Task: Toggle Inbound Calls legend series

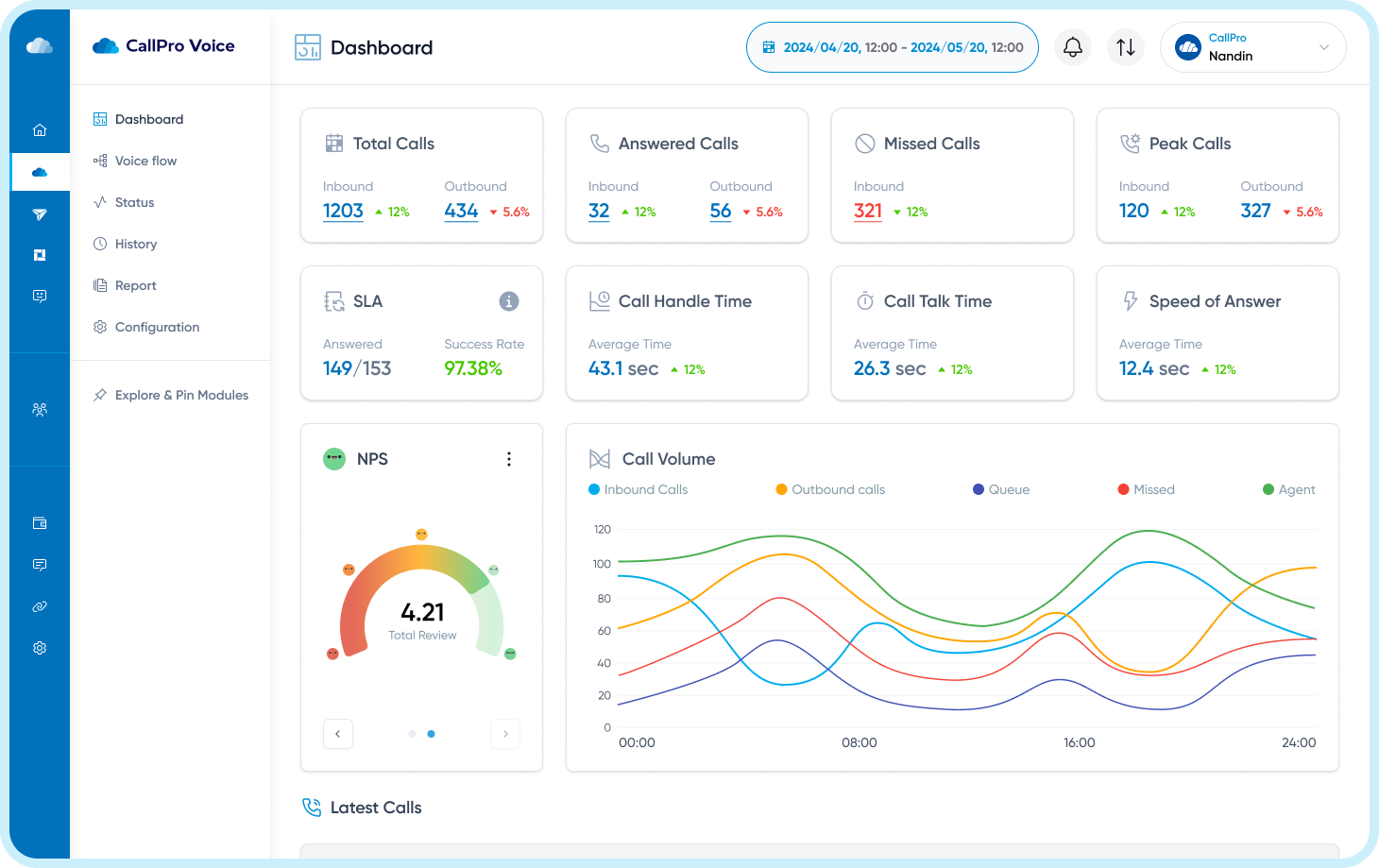Action: coord(638,489)
